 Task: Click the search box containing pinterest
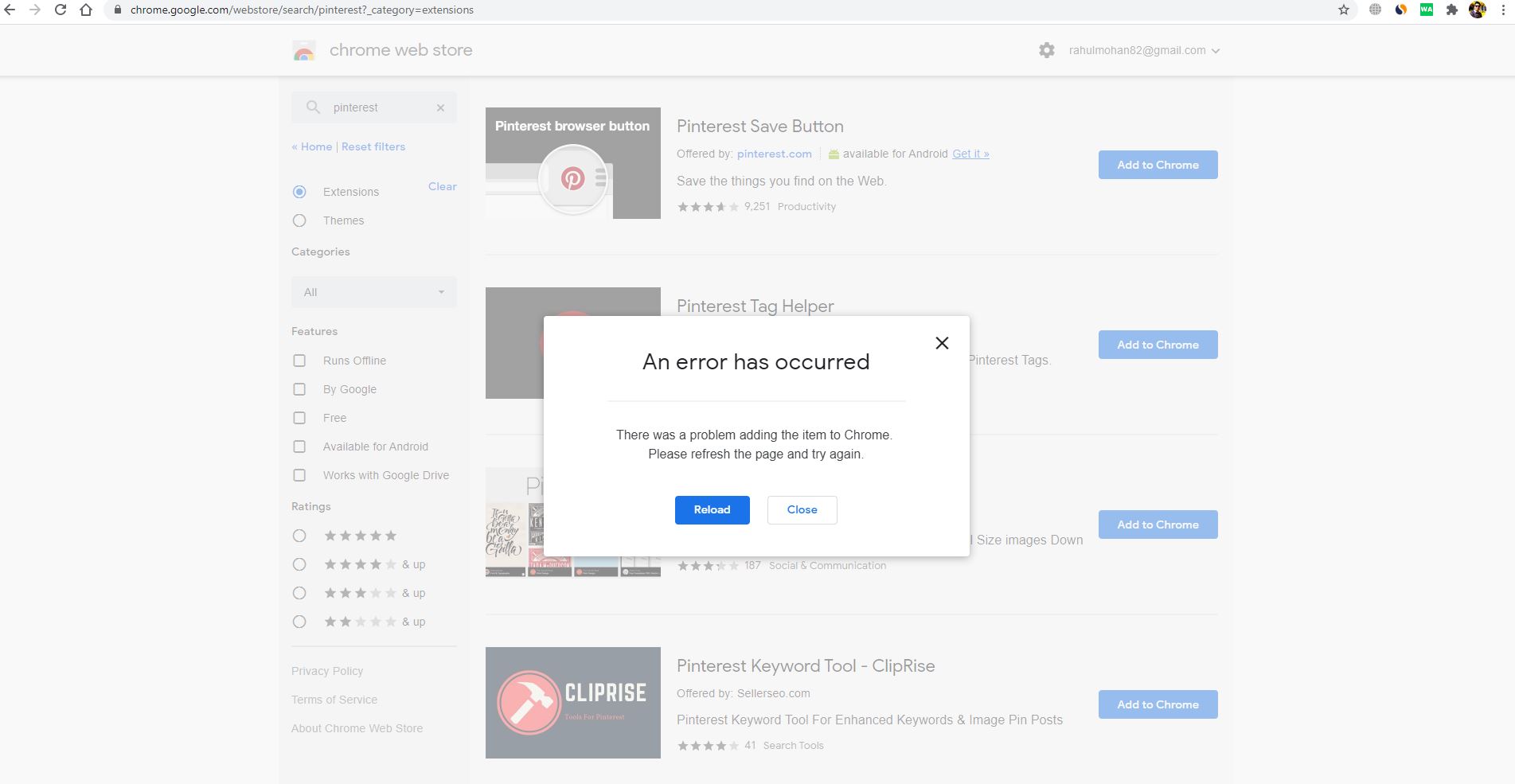pos(374,107)
